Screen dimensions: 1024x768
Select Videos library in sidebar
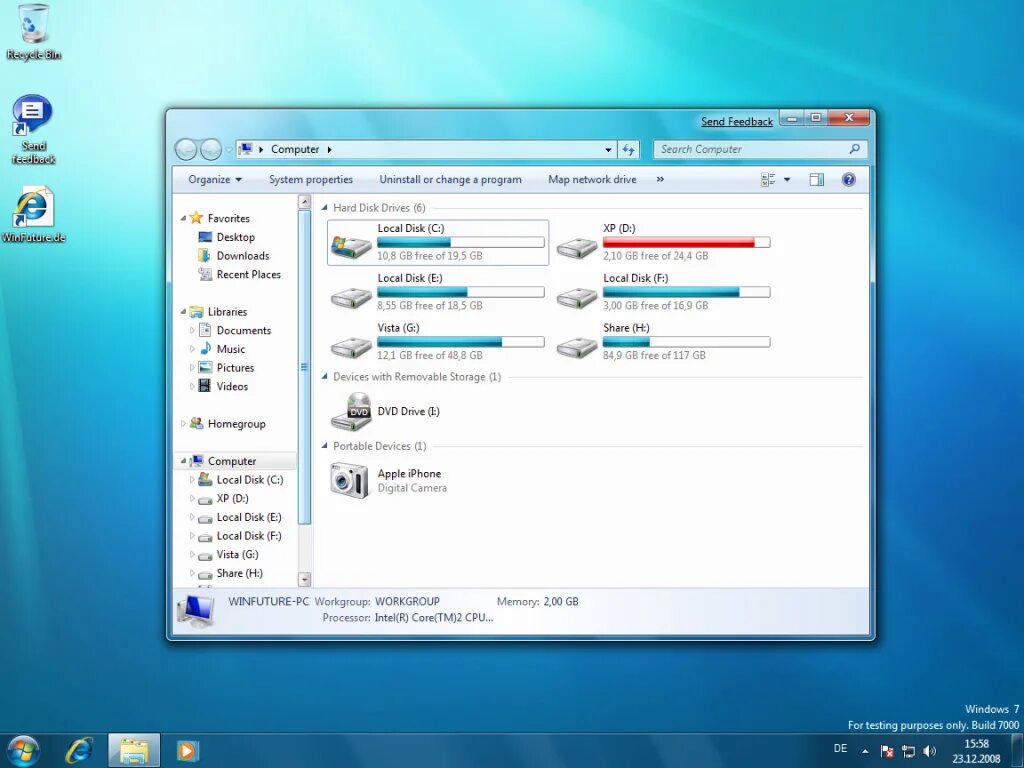(232, 386)
